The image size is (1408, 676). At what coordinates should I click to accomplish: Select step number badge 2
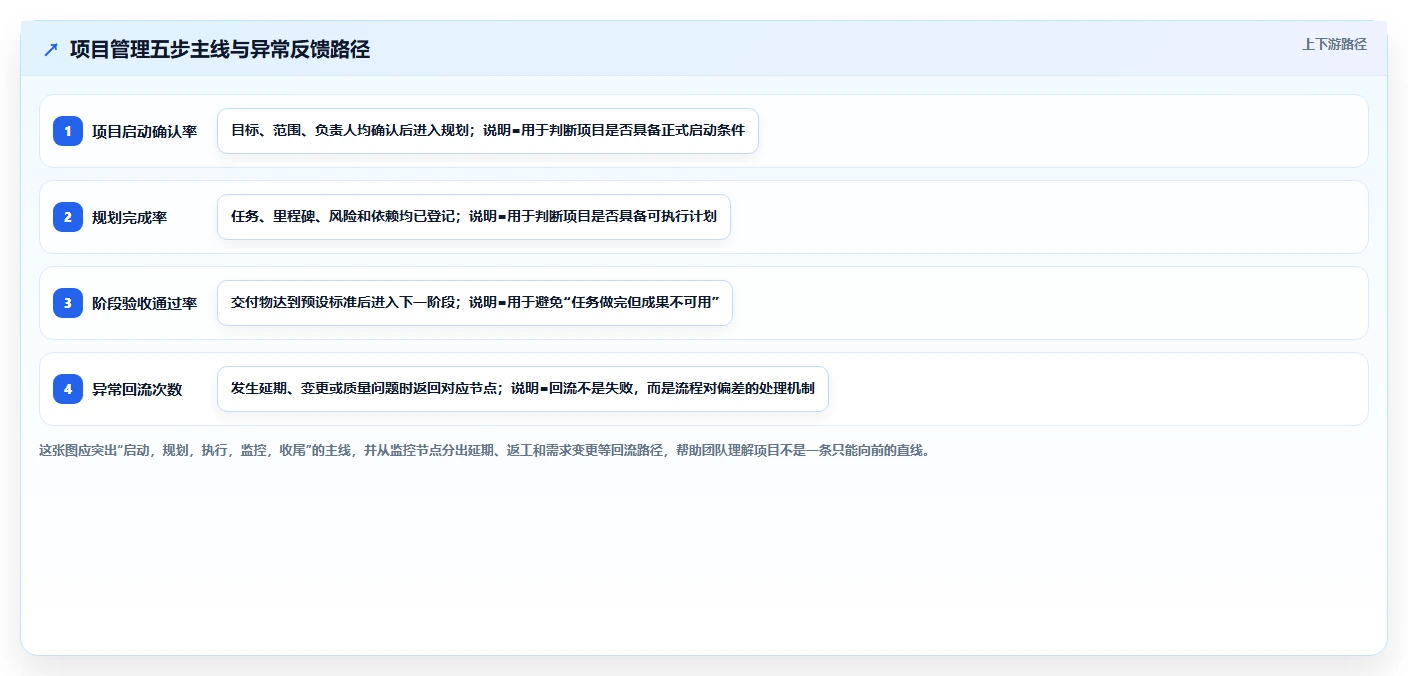pos(68,217)
